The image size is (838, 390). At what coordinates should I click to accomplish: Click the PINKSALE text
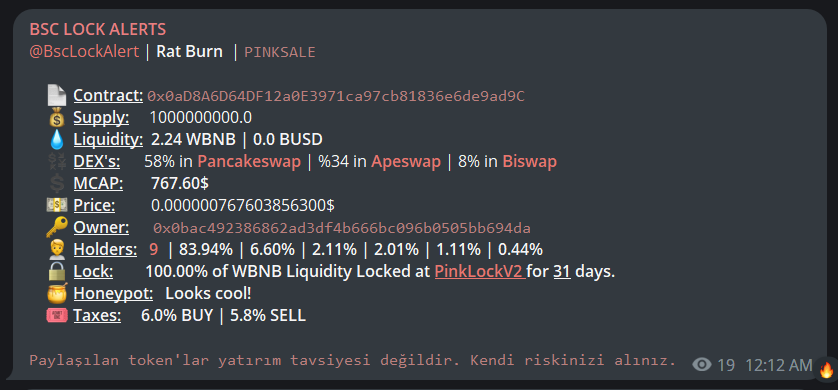click(x=280, y=52)
